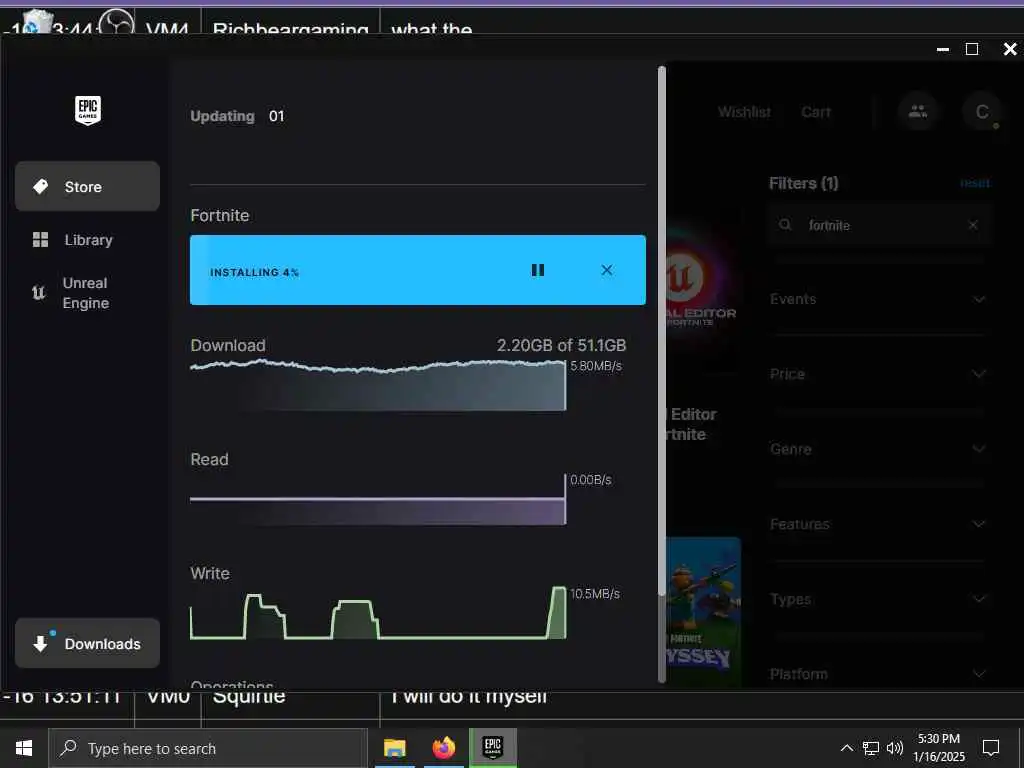Open File Explorer from taskbar
Viewport: 1024px width, 768px height.
394,748
